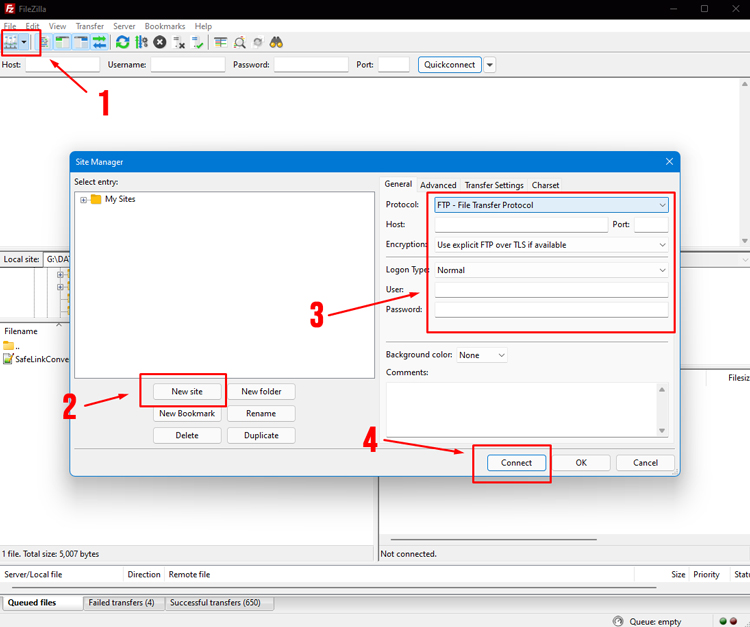Click the New Bookmark button
The image size is (750, 627).
pyautogui.click(x=187, y=414)
